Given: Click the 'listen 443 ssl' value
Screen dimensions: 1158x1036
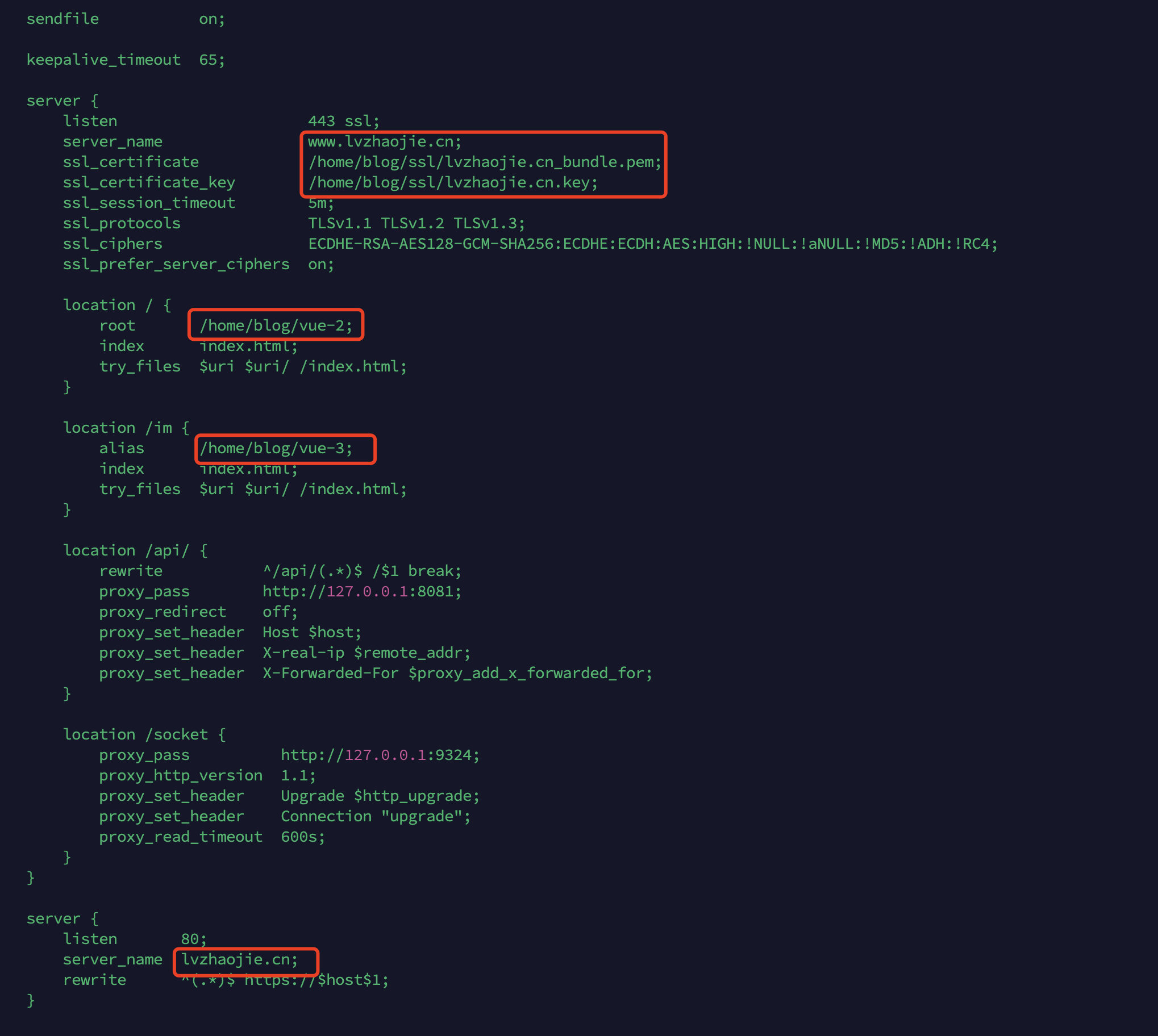Looking at the screenshot, I should click(343, 121).
